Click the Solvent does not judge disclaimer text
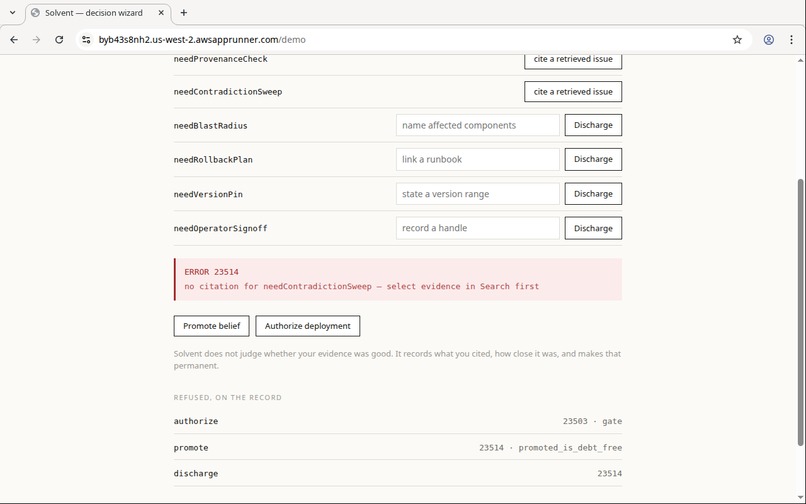 tap(397, 359)
